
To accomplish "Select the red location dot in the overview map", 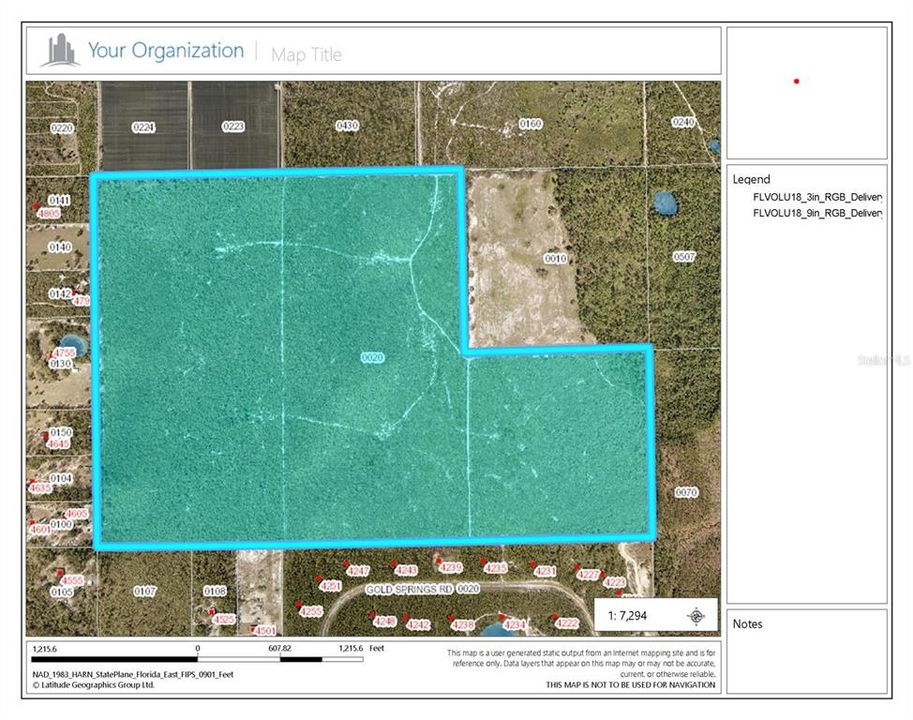I will coord(797,81).
